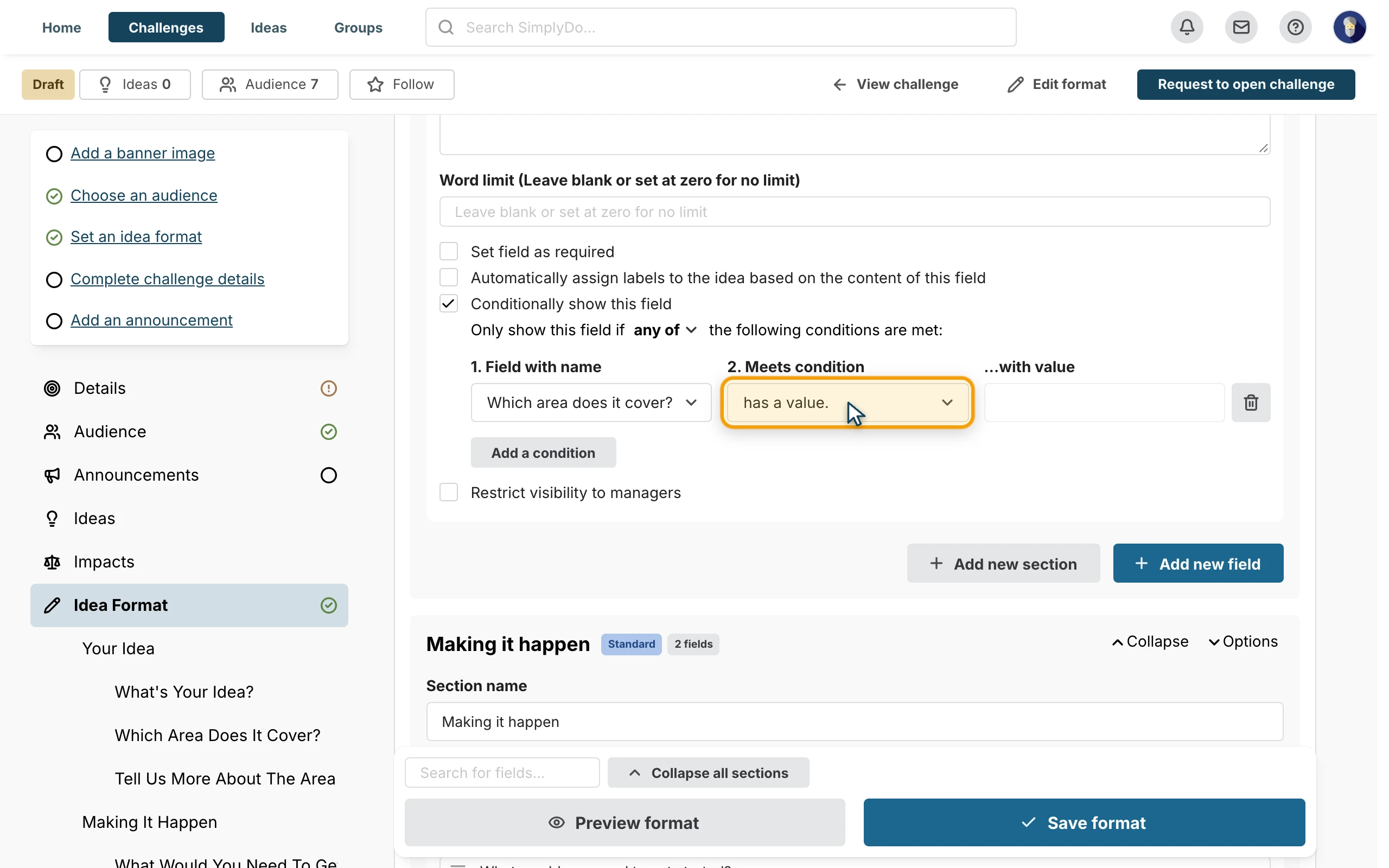This screenshot has height=868, width=1389.
Task: Select the Challenges nav tab
Action: [166, 27]
